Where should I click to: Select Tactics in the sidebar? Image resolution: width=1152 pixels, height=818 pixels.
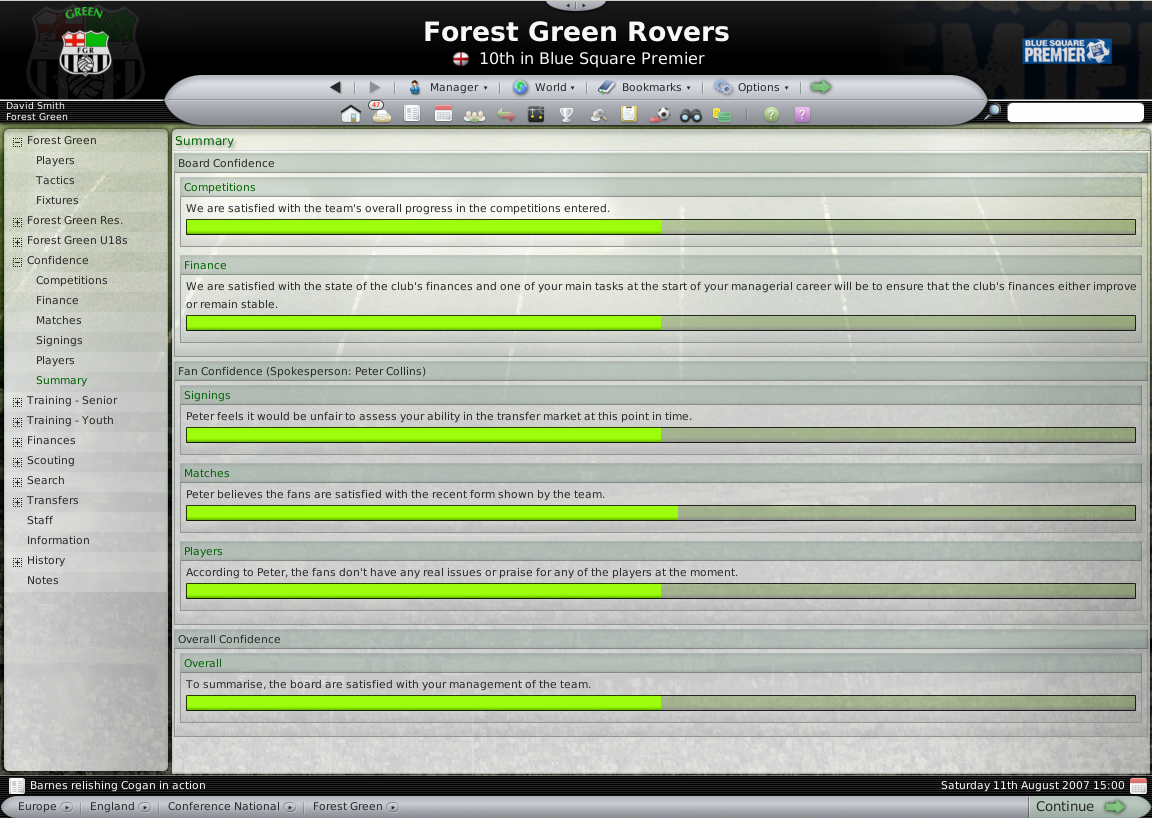tap(55, 180)
